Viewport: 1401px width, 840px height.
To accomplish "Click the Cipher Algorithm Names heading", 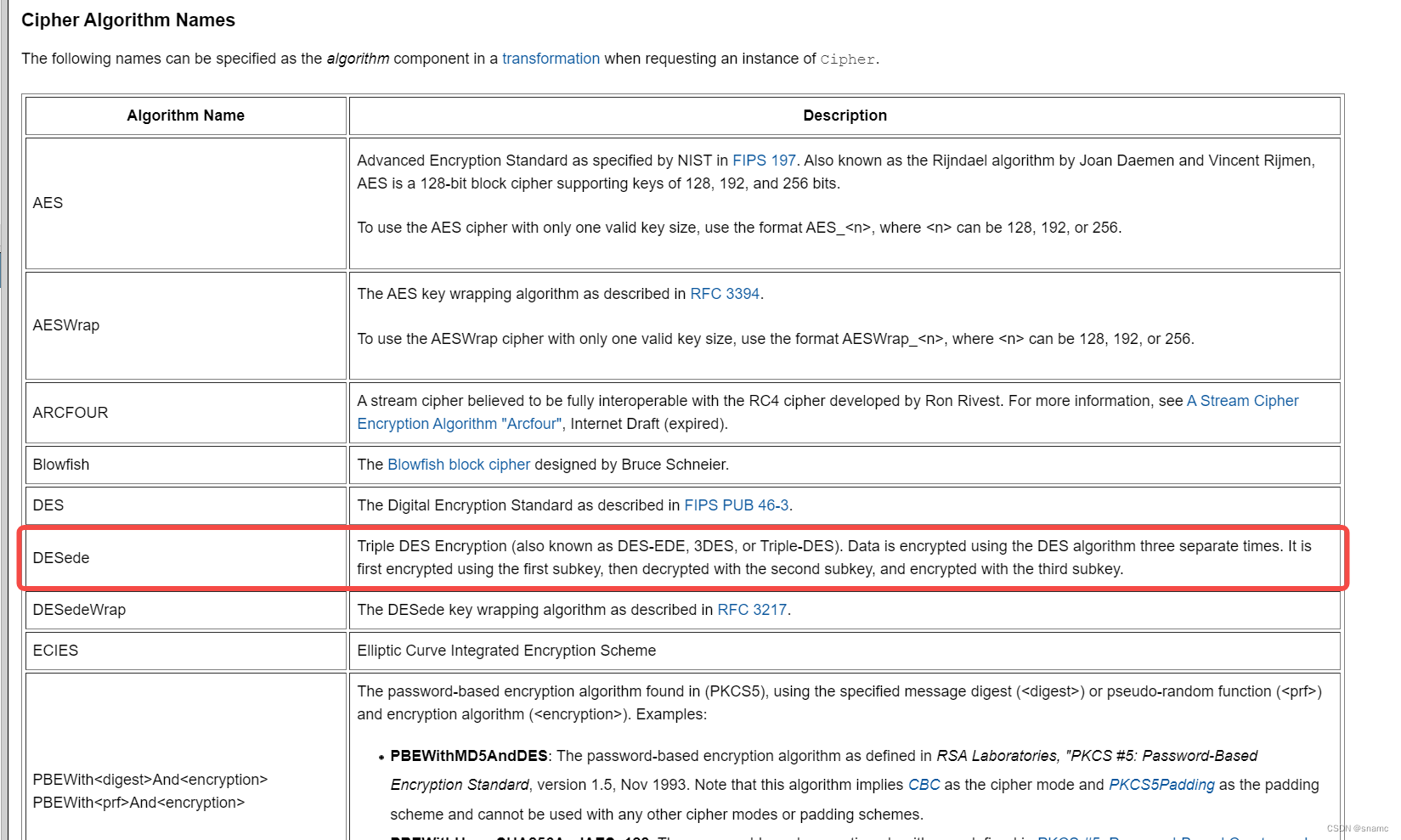I will 128,20.
